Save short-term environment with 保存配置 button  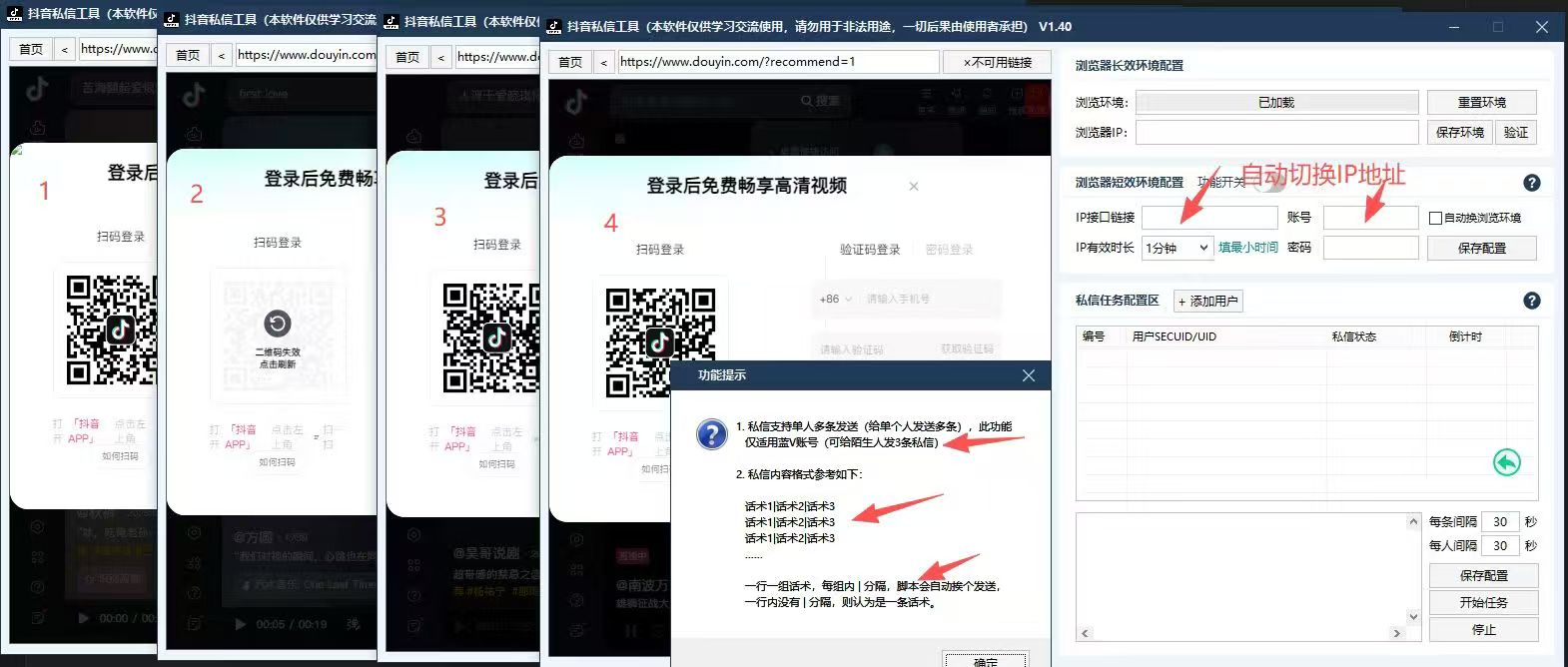click(1481, 248)
